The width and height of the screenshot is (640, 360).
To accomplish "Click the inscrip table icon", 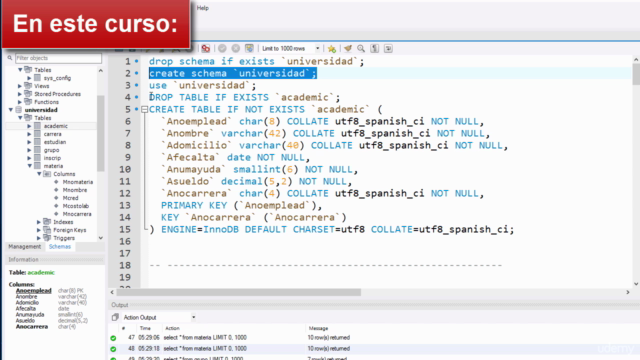I will (x=38, y=158).
